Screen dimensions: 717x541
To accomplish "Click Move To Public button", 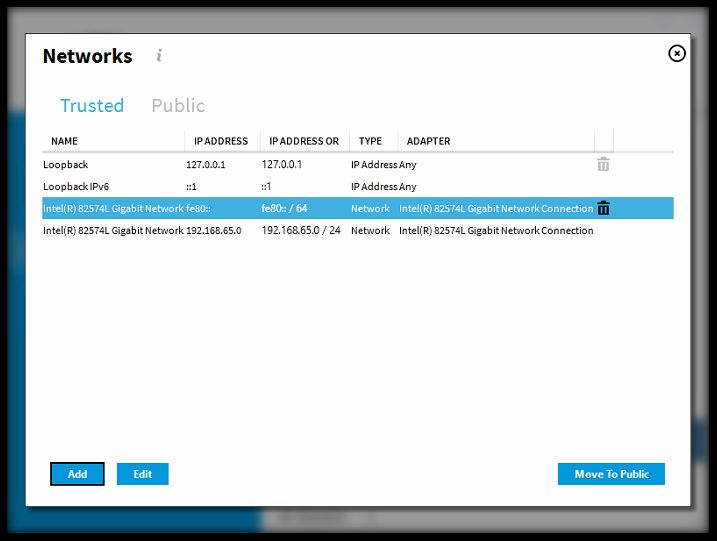I will coord(611,474).
